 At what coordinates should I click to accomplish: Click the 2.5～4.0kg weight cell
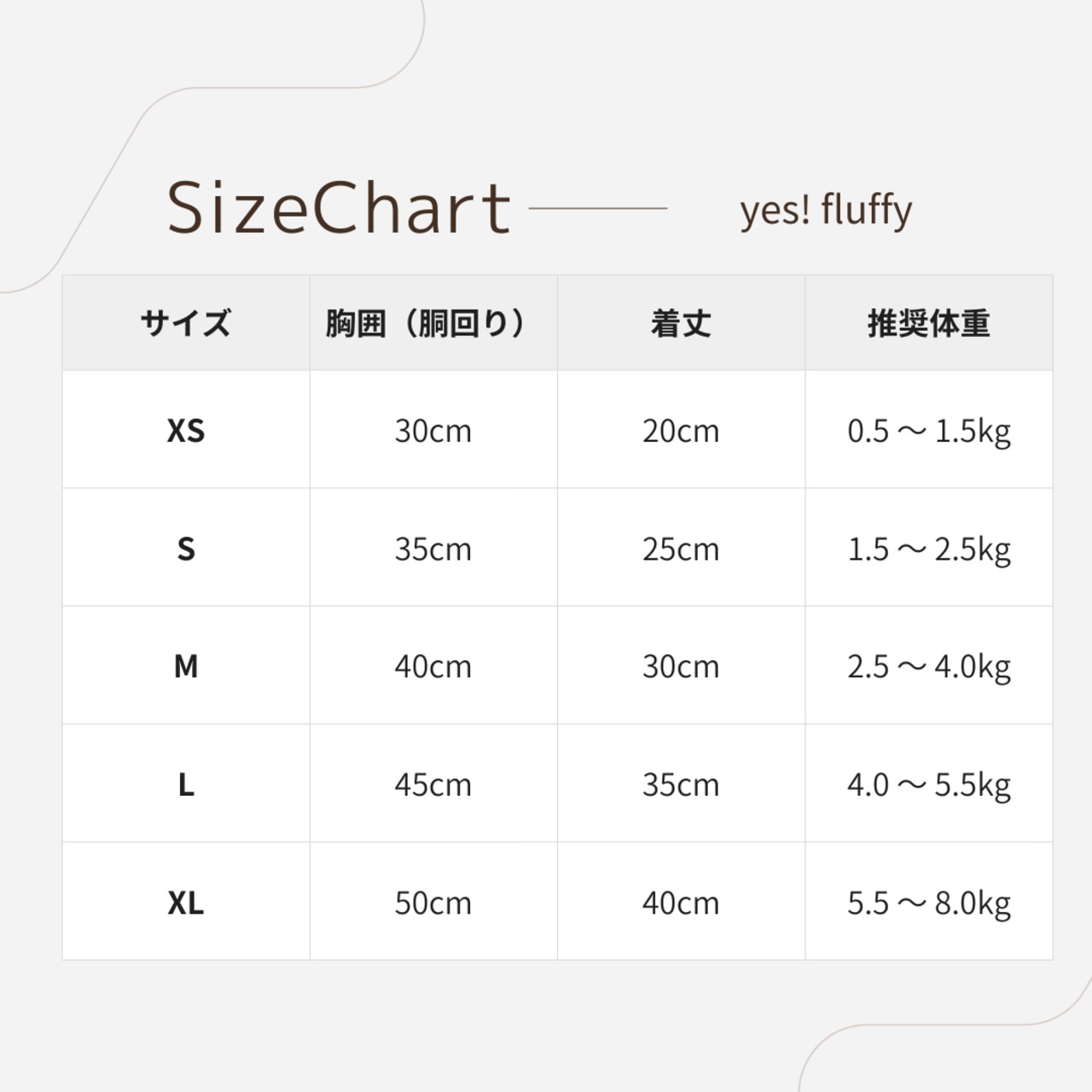928,666
